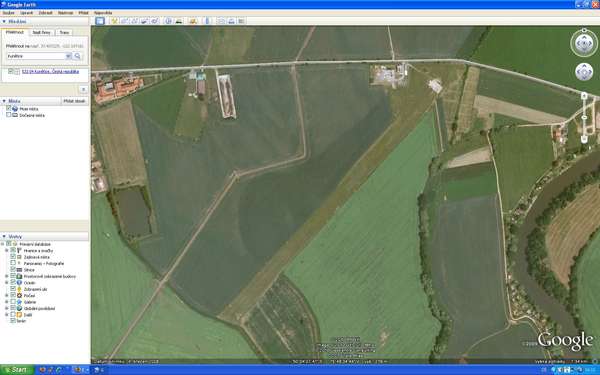Click the Add Path toolbar icon
This screenshot has height=375, width=600.
coord(134,21)
